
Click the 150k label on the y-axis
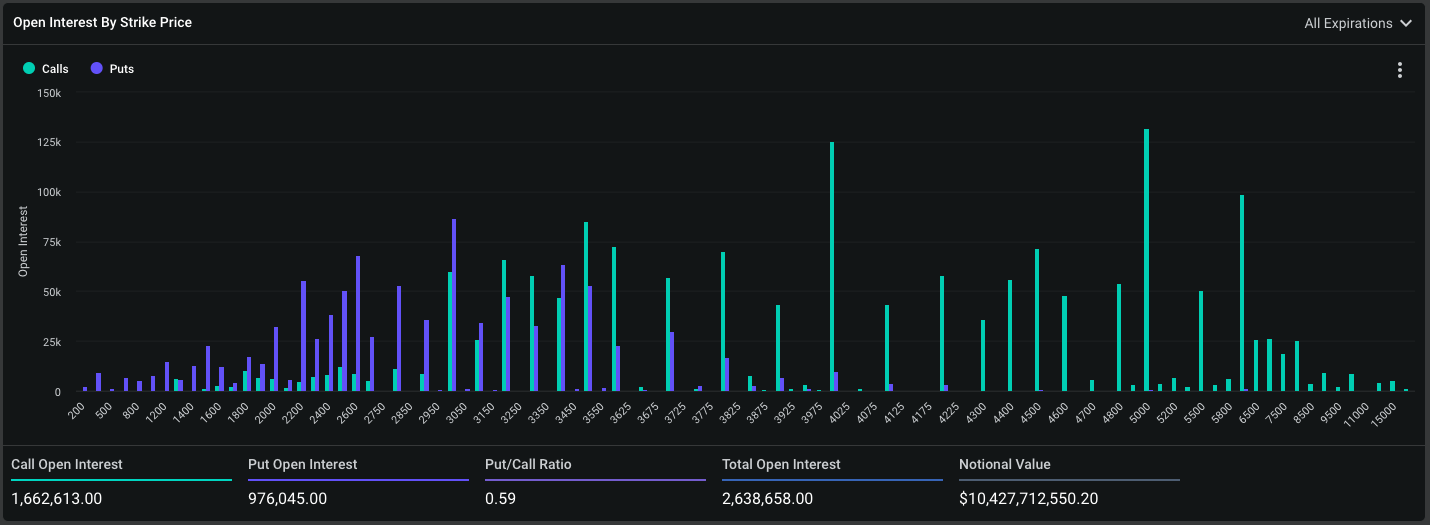(49, 93)
